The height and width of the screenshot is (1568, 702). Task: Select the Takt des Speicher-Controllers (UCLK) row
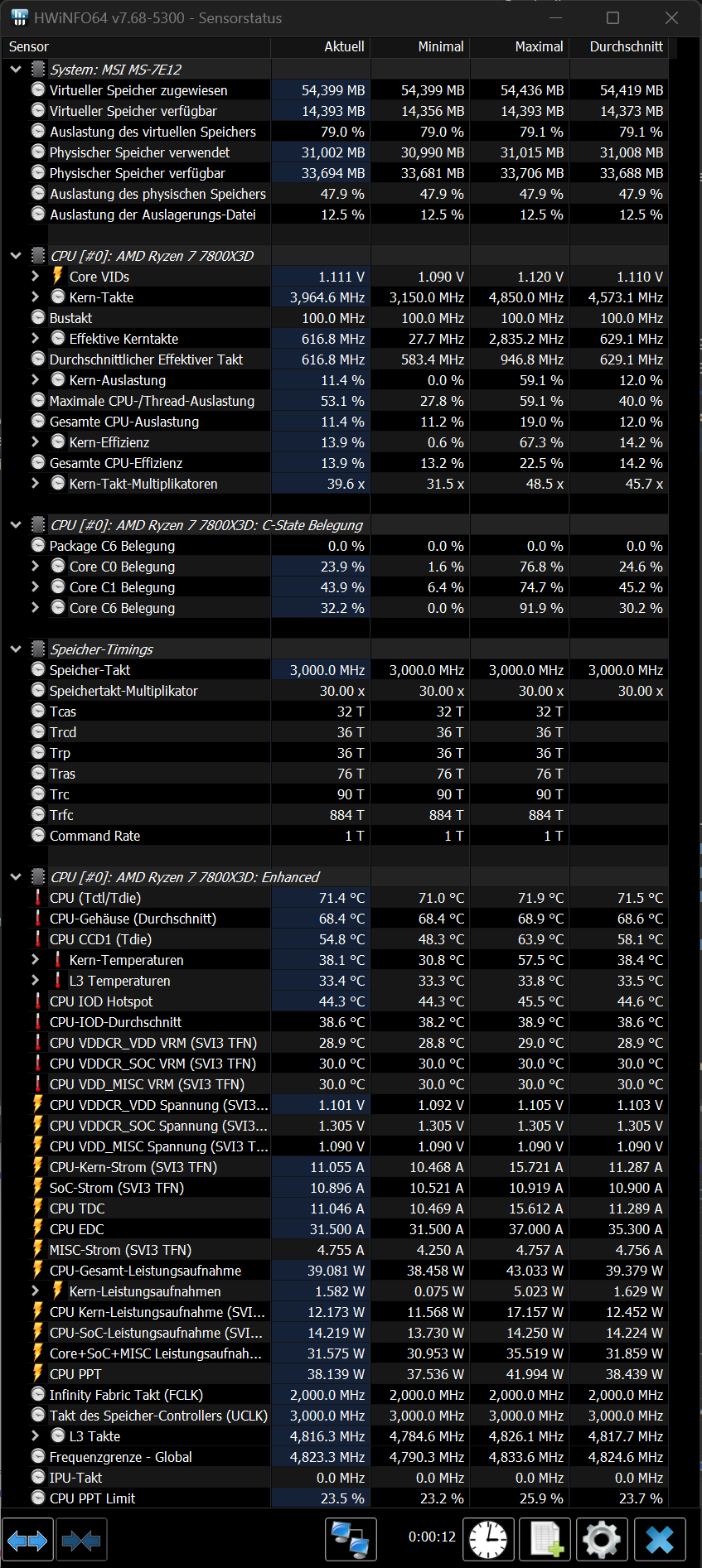335,1416
